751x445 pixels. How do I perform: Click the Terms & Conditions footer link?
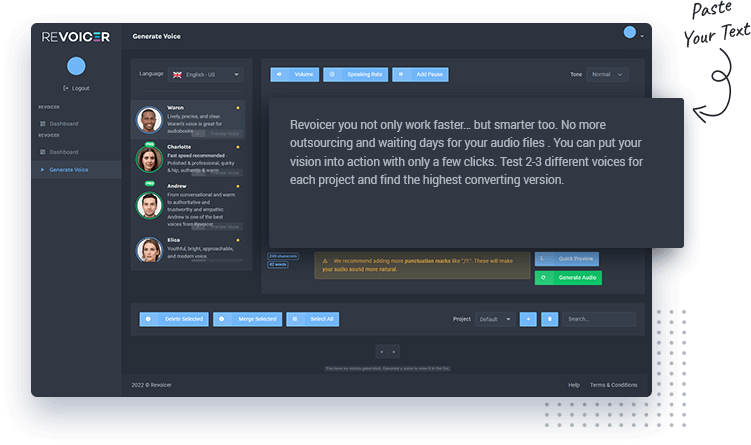click(613, 384)
